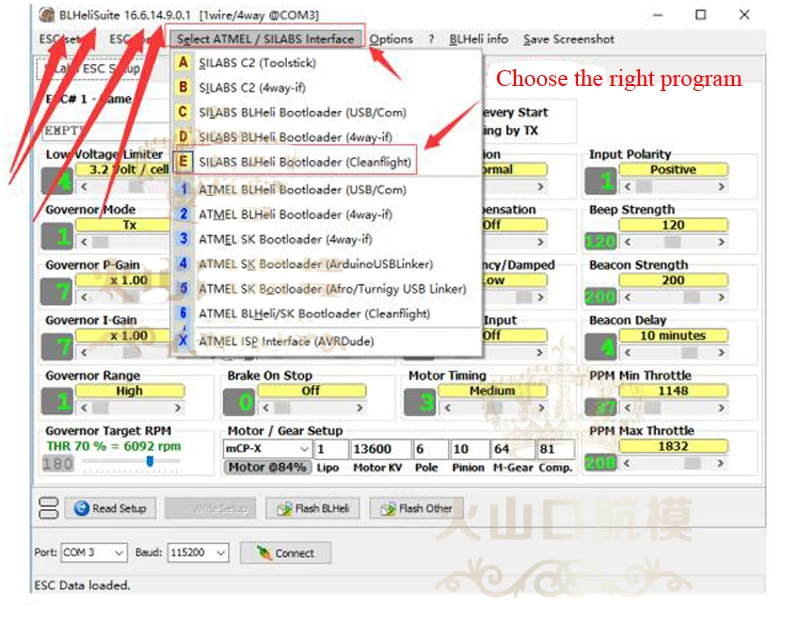Click the Motor KV 13600 field
800x640 pixels.
click(x=380, y=449)
